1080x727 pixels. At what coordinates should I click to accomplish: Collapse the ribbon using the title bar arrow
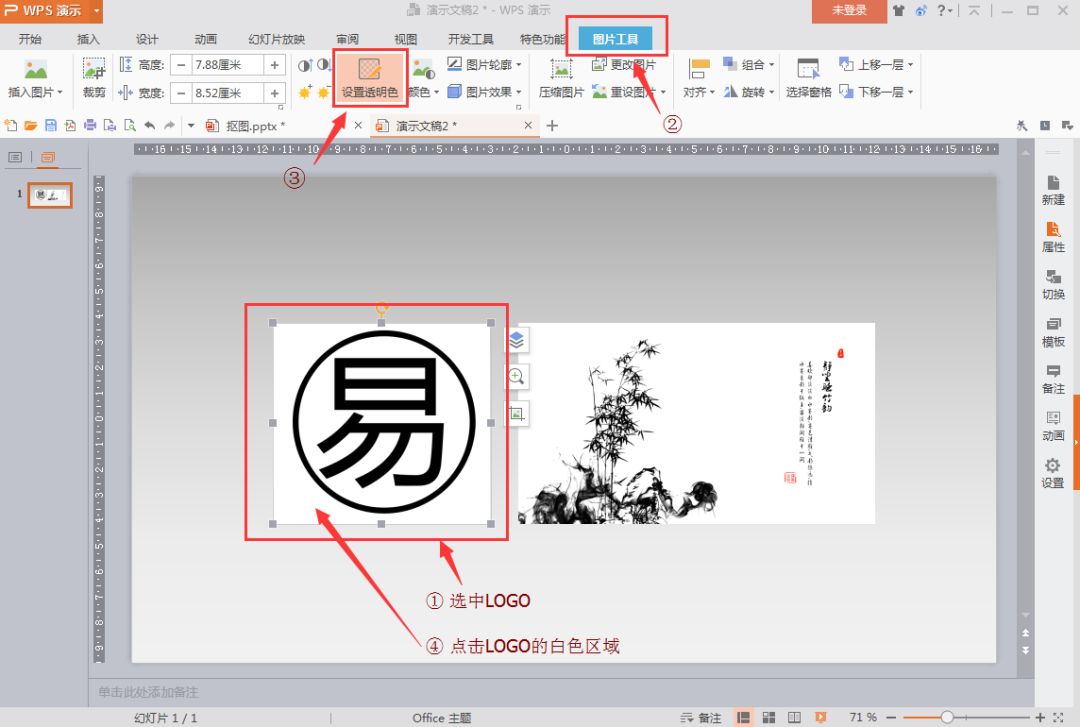[x=974, y=10]
